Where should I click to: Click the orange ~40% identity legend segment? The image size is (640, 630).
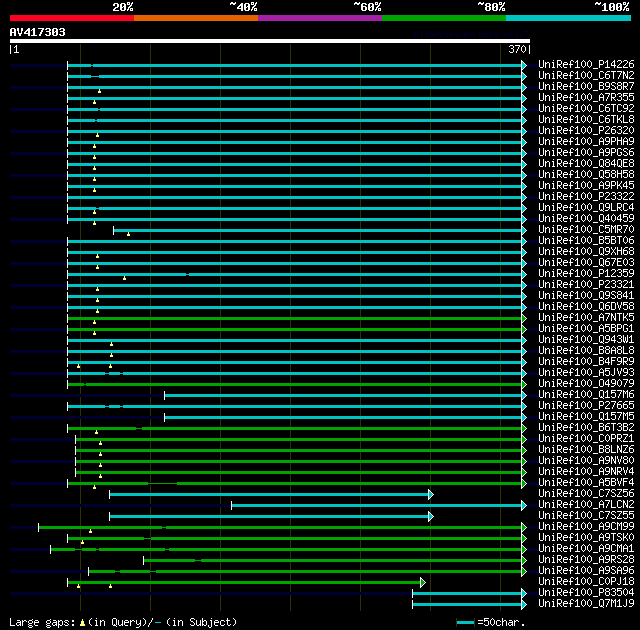[x=196, y=18]
